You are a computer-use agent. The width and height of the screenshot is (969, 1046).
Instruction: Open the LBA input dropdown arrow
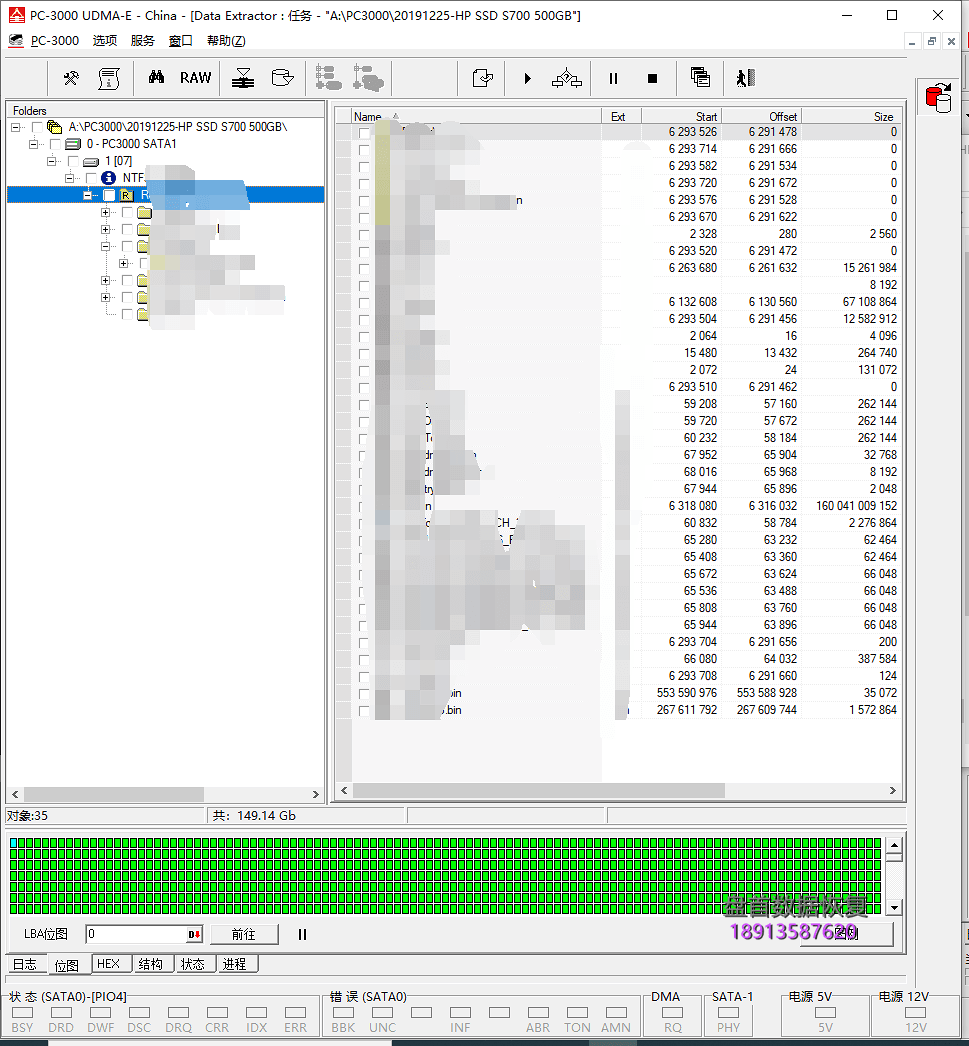[194, 935]
